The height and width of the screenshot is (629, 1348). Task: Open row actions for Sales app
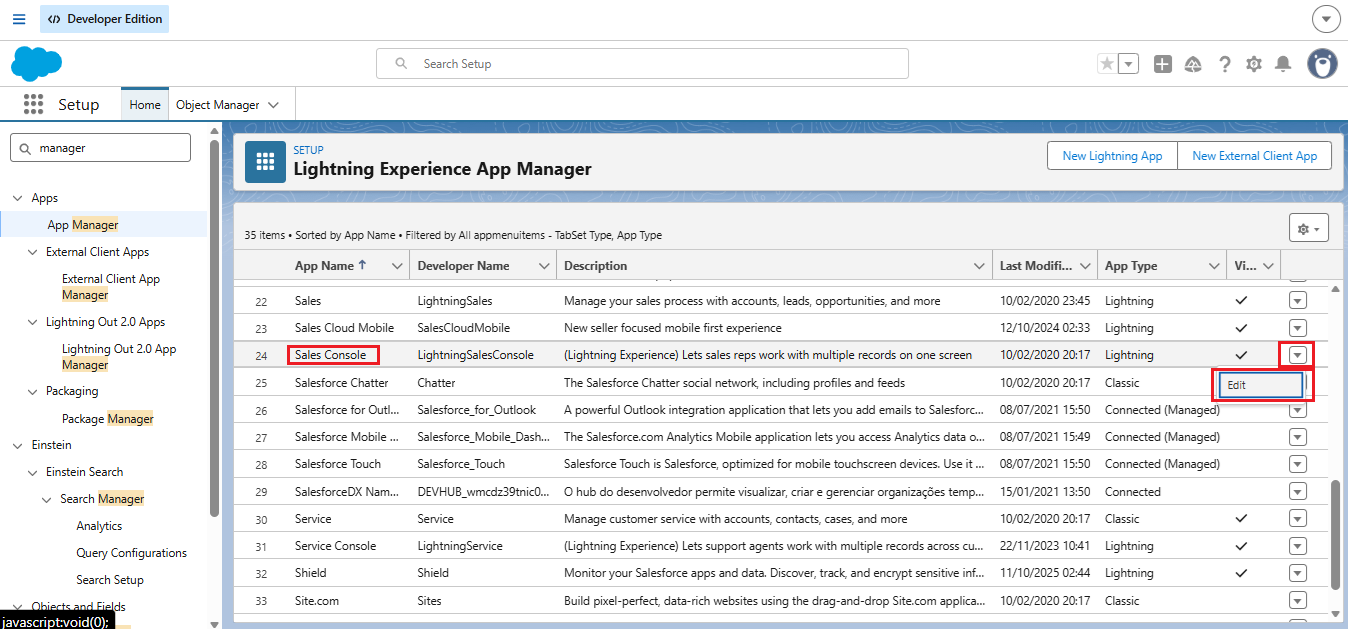[1298, 300]
